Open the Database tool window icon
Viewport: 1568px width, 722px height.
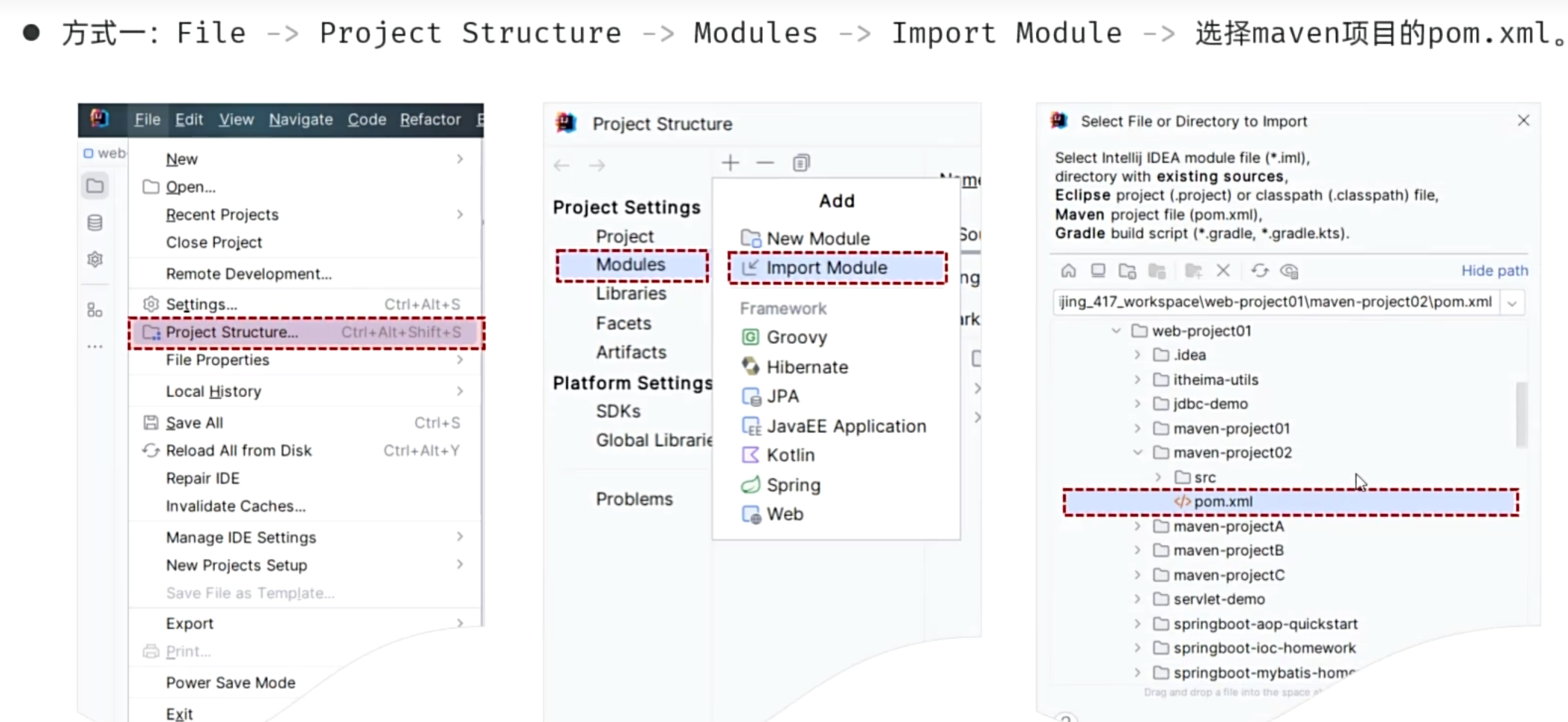point(94,222)
